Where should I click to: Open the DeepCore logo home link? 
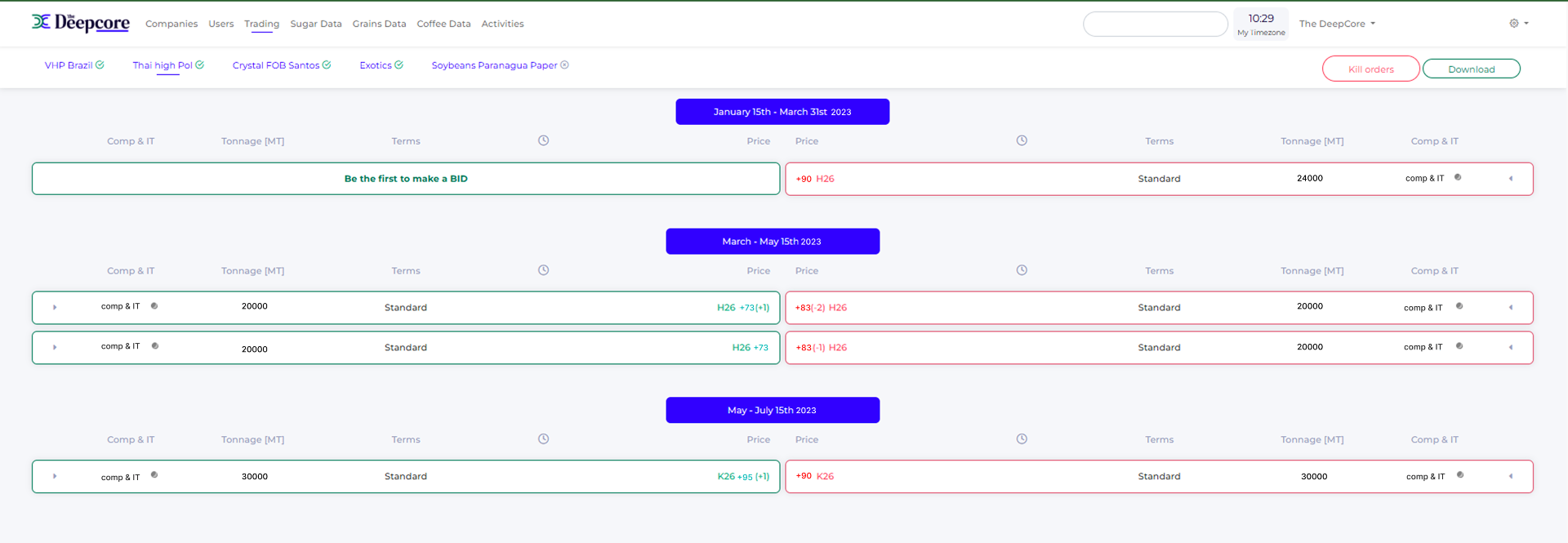pyautogui.click(x=80, y=23)
